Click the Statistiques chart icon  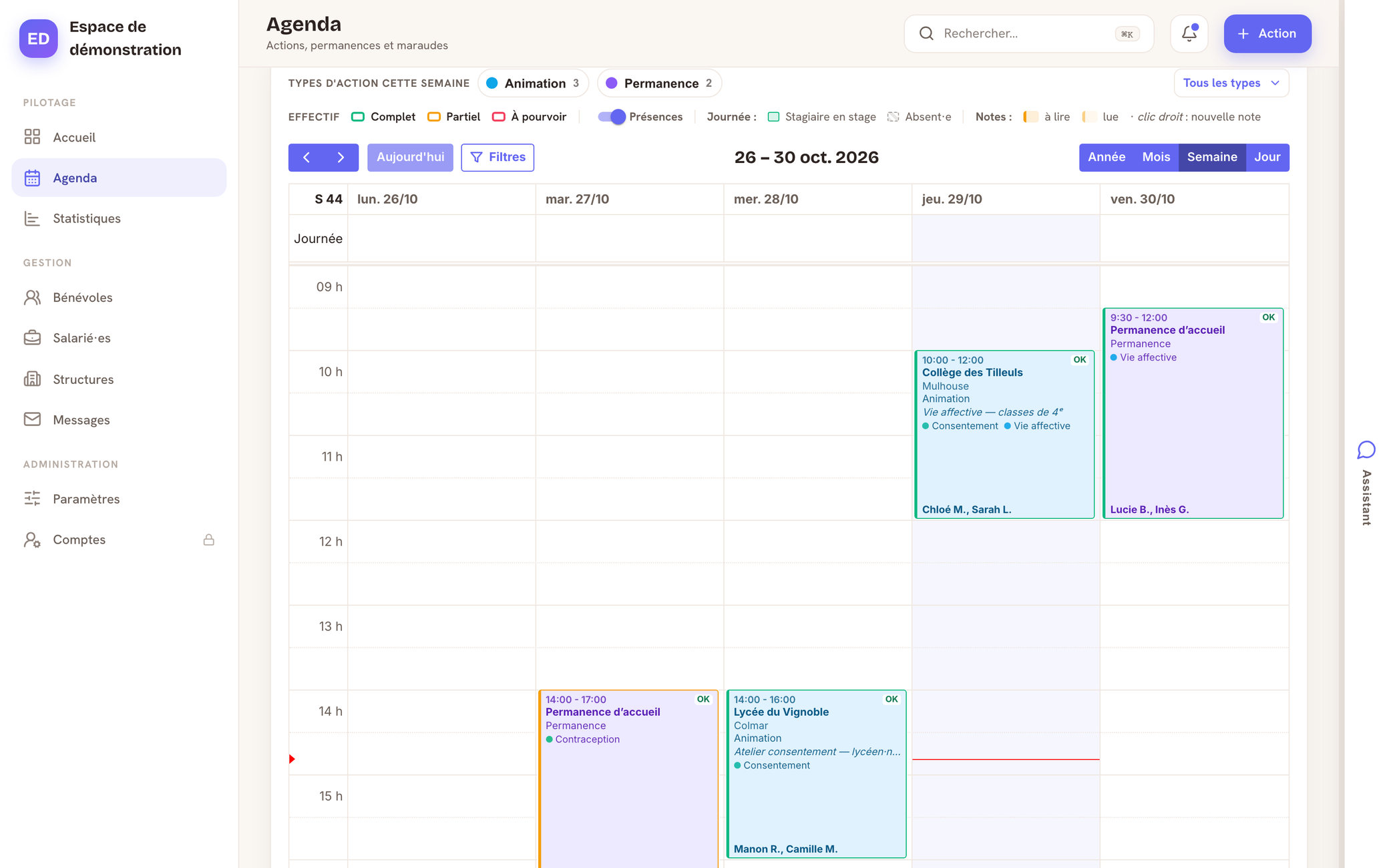pyautogui.click(x=32, y=218)
